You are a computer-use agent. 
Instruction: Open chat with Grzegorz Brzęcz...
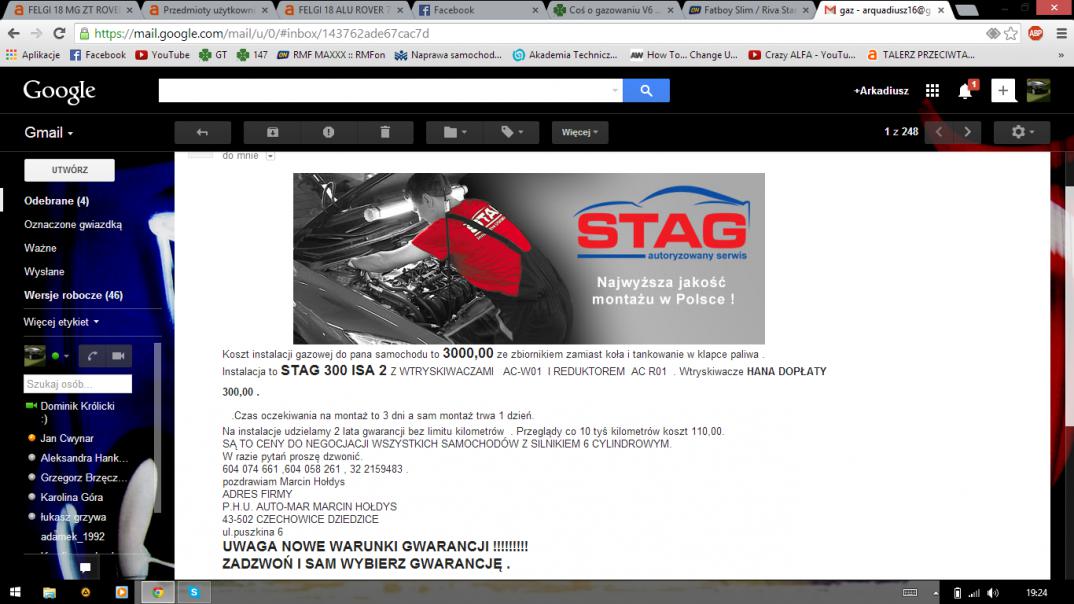[x=83, y=478]
